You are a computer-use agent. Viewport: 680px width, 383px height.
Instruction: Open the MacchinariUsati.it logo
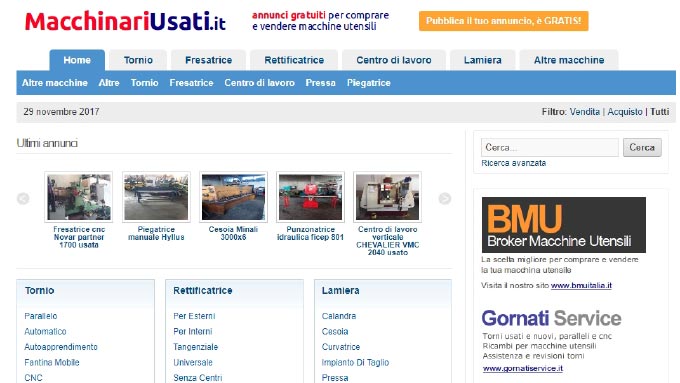point(125,21)
